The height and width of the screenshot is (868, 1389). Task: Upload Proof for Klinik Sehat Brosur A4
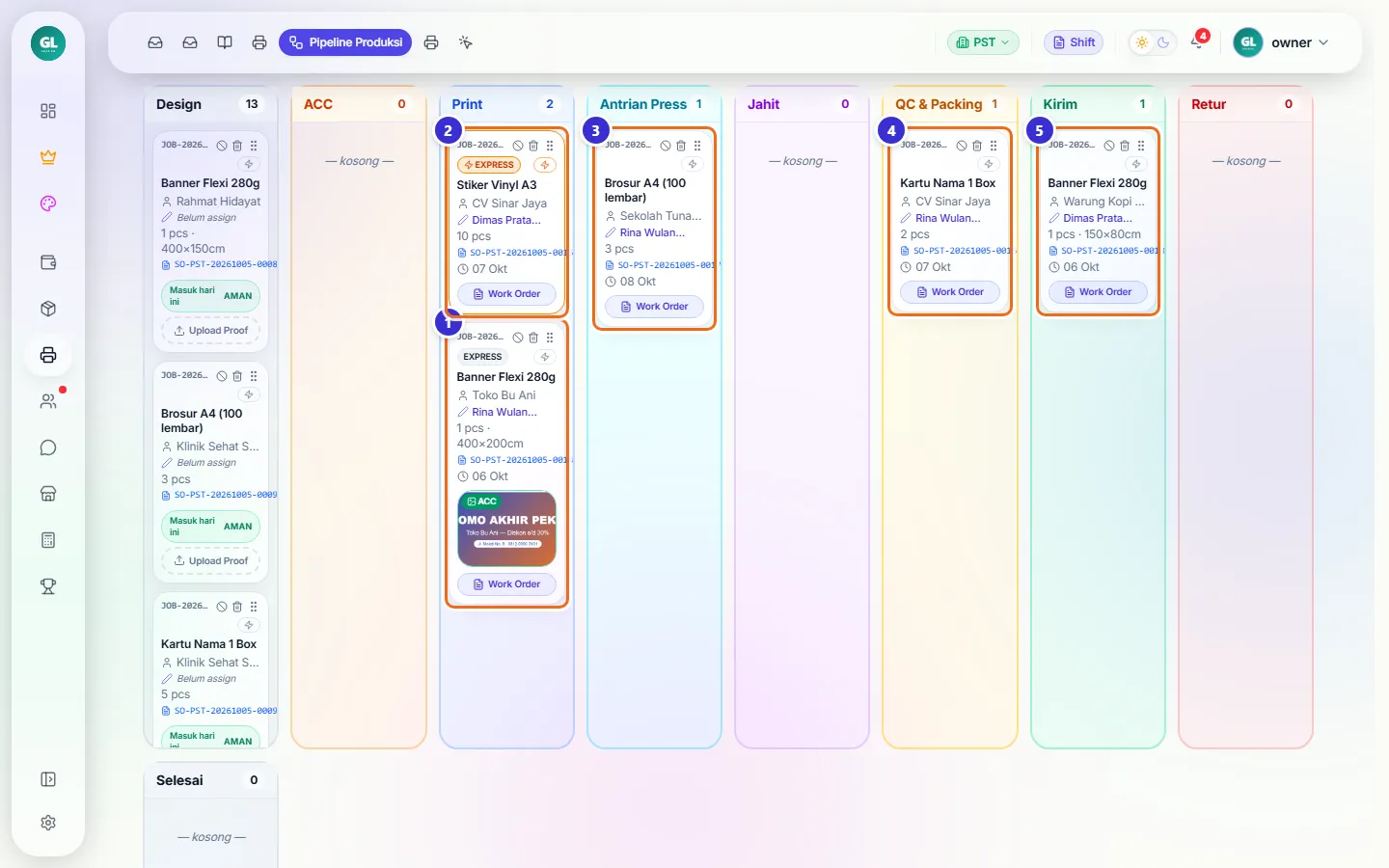click(x=211, y=561)
